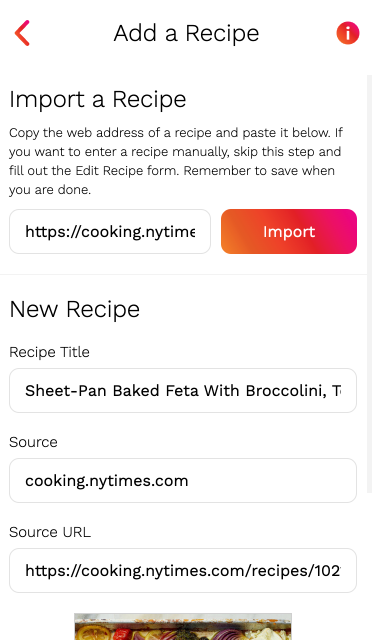This screenshot has height=640, width=372.
Task: Click the divider line above New Recipe
Action: click(x=184, y=274)
